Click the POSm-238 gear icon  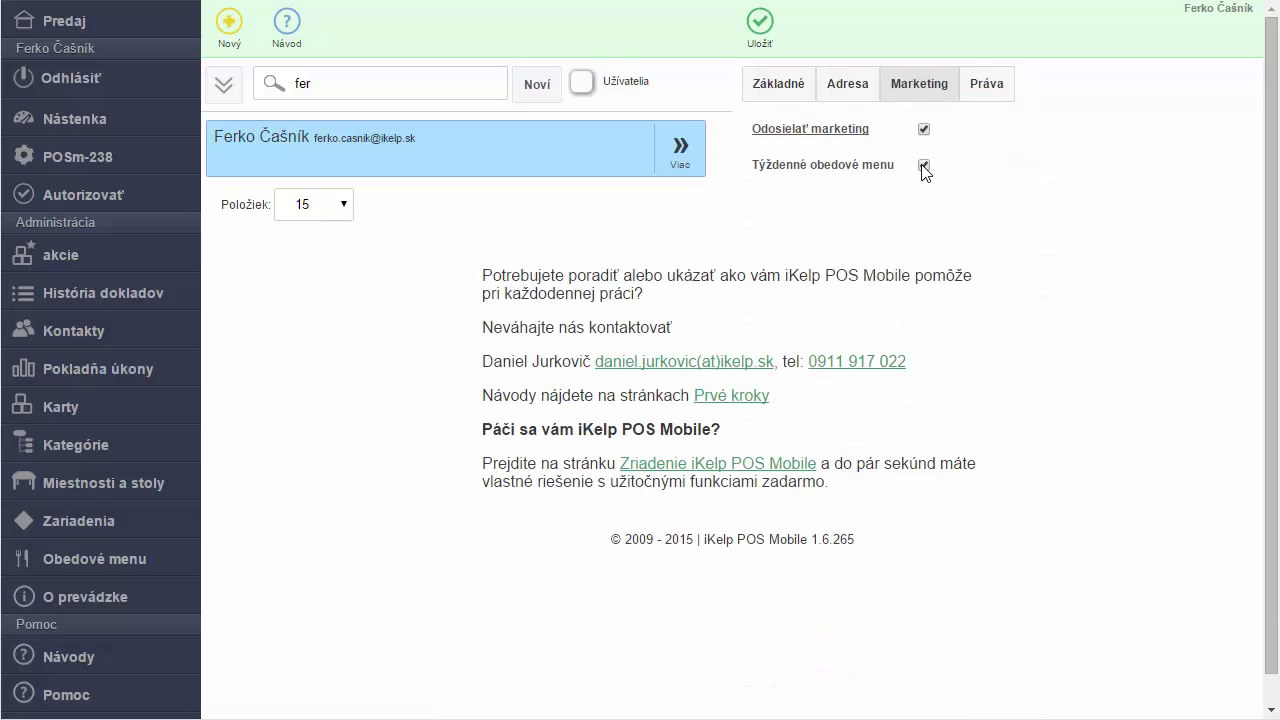24,156
